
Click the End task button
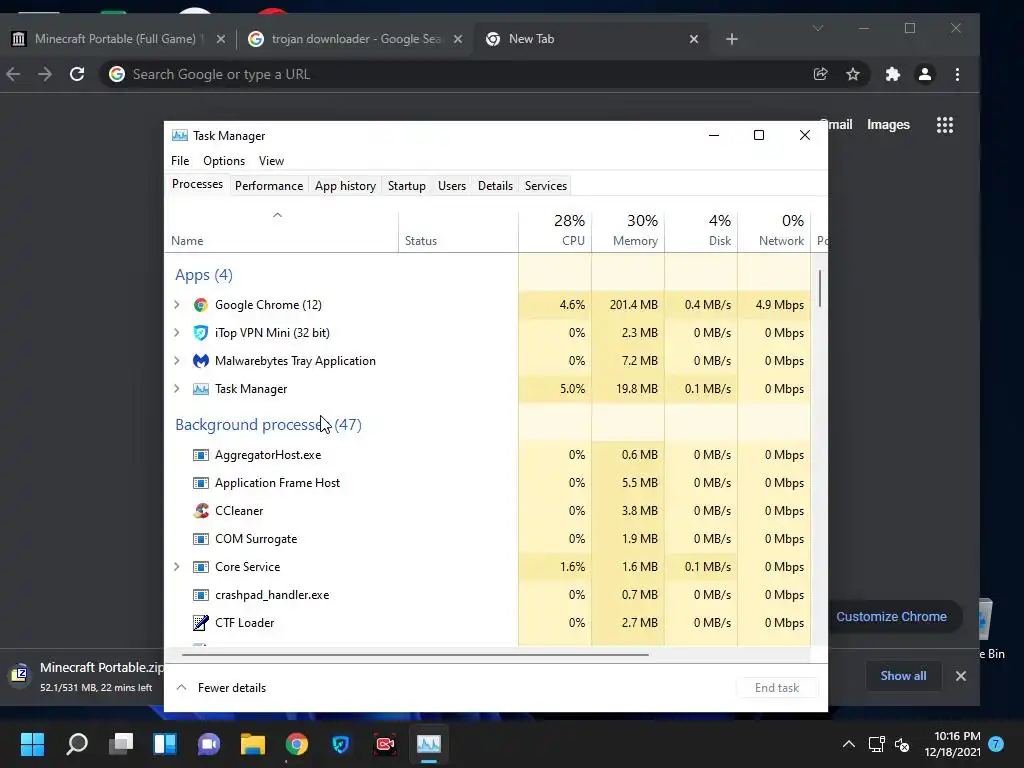pyautogui.click(x=777, y=688)
